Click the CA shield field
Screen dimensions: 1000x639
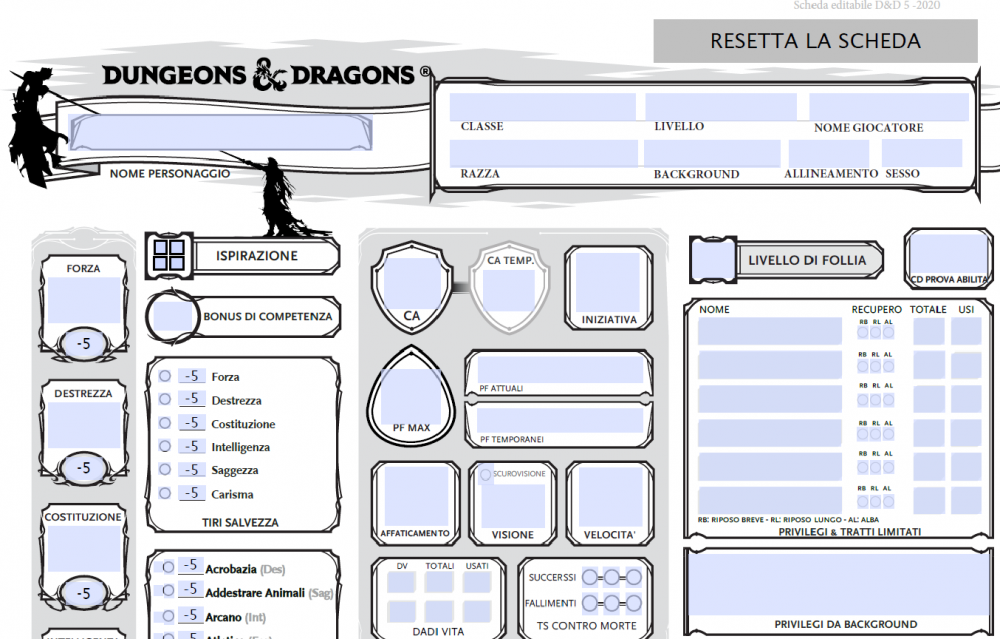pos(412,284)
